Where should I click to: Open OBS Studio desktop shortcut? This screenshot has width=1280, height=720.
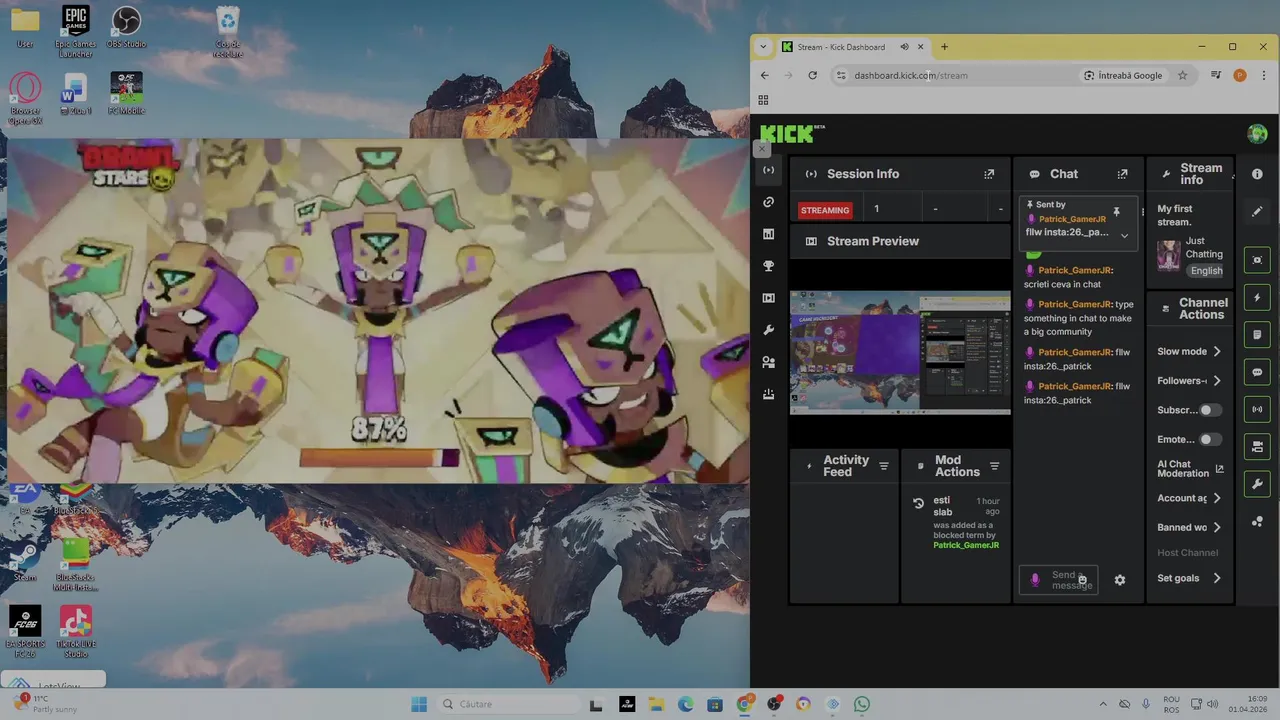pyautogui.click(x=126, y=28)
